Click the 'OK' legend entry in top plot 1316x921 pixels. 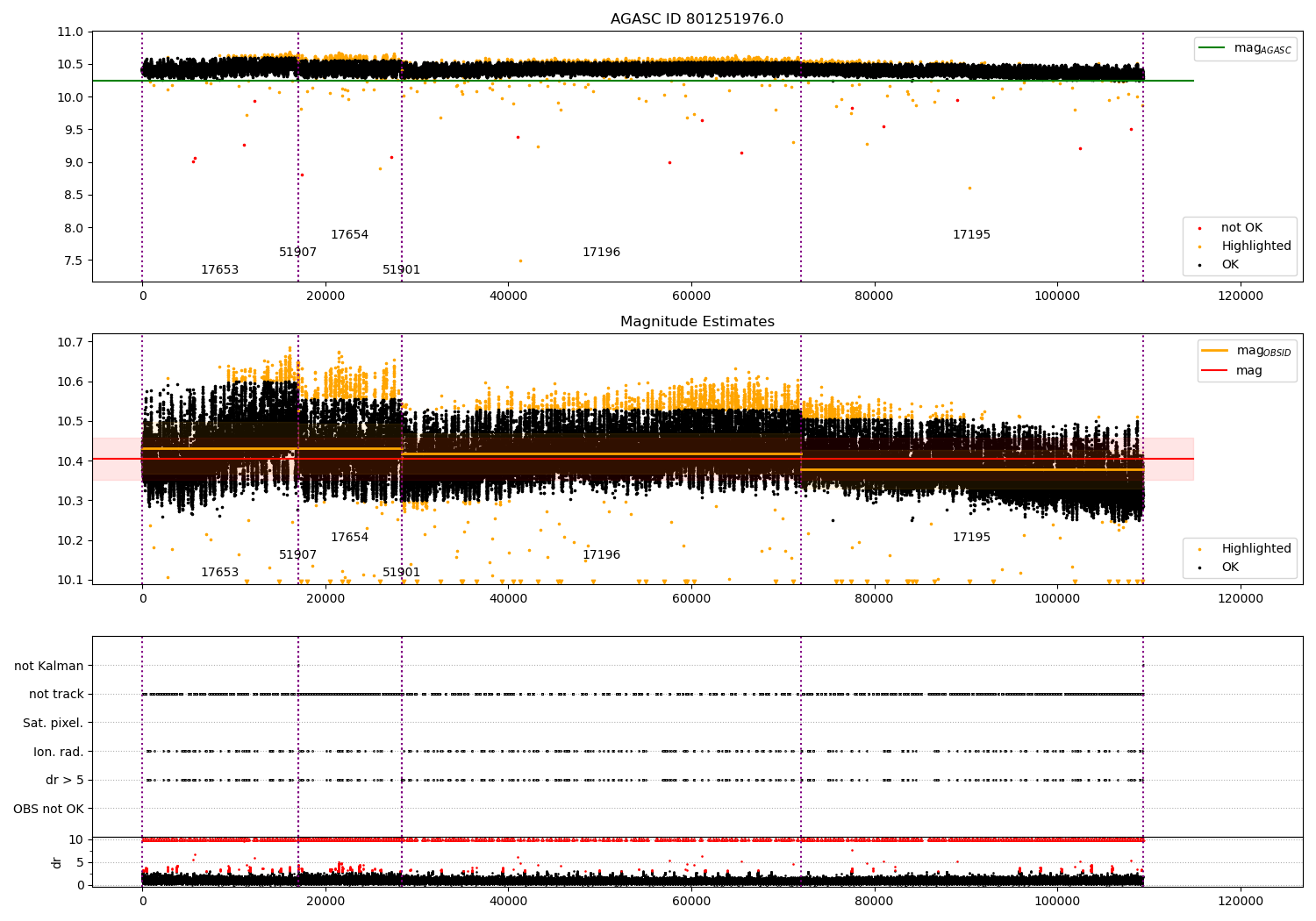coord(1229,265)
